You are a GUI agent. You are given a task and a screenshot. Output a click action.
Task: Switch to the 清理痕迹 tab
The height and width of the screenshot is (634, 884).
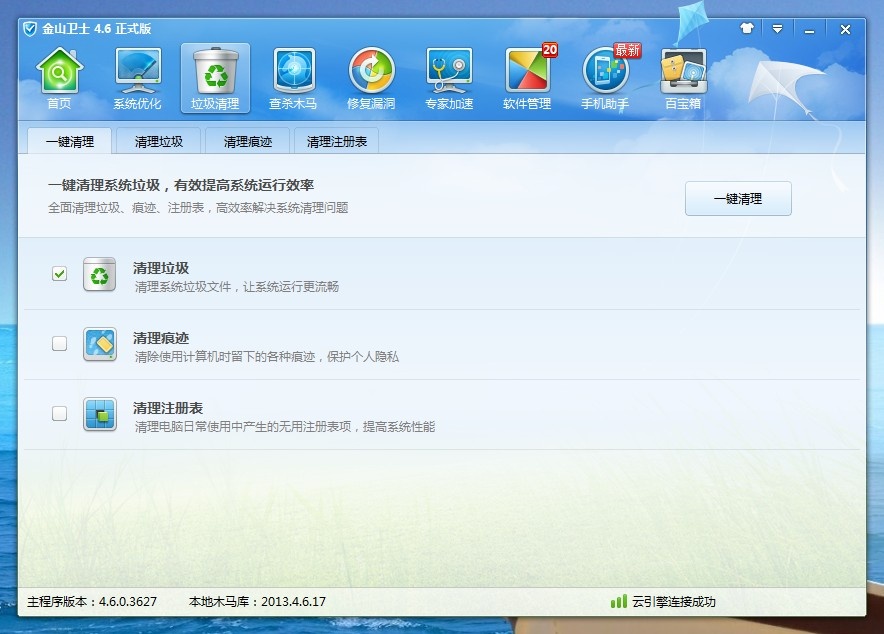[248, 142]
